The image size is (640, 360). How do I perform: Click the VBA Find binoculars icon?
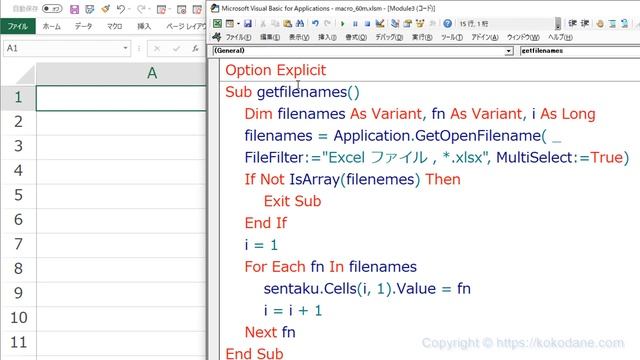point(300,24)
